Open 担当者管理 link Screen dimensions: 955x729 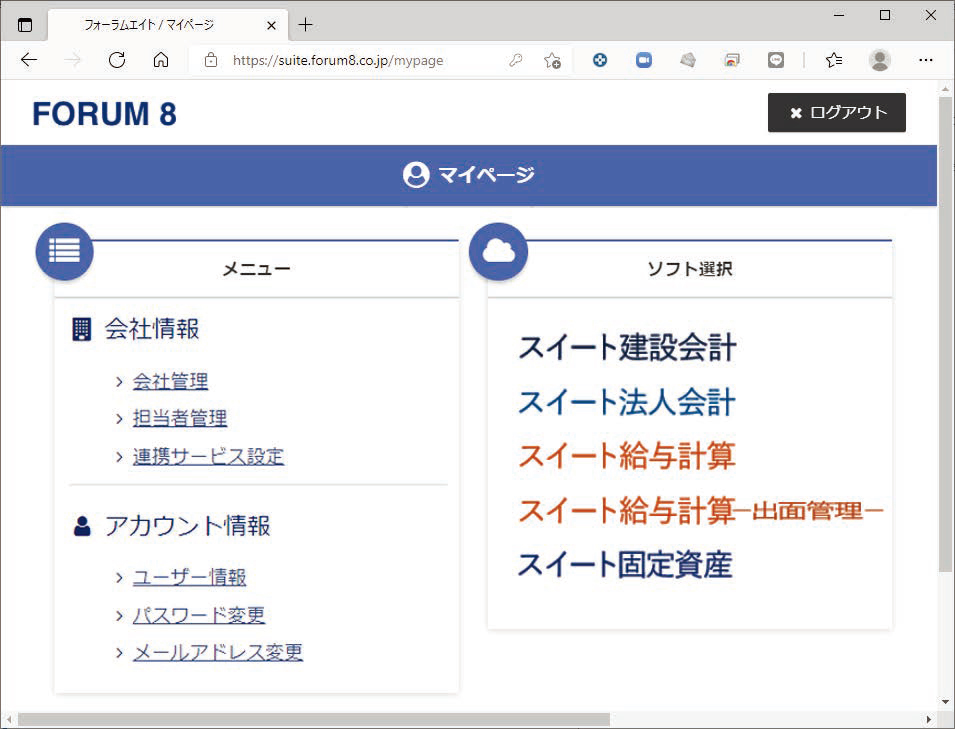[180, 418]
